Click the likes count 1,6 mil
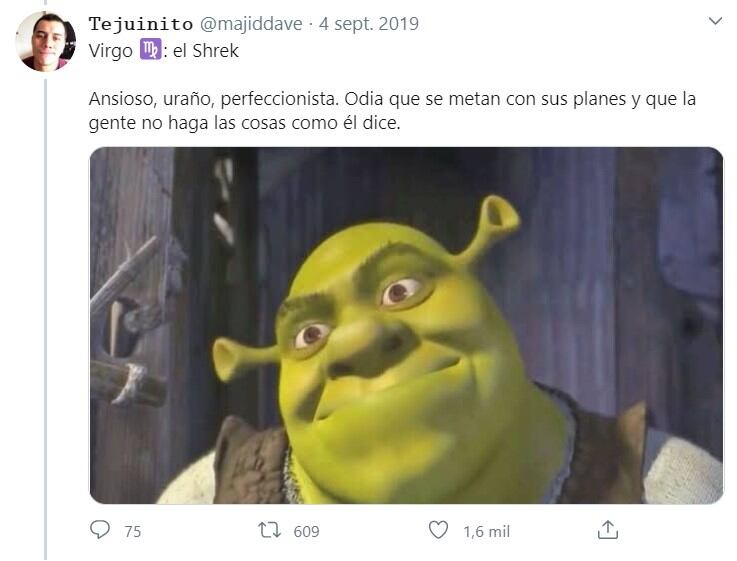 [x=486, y=531]
